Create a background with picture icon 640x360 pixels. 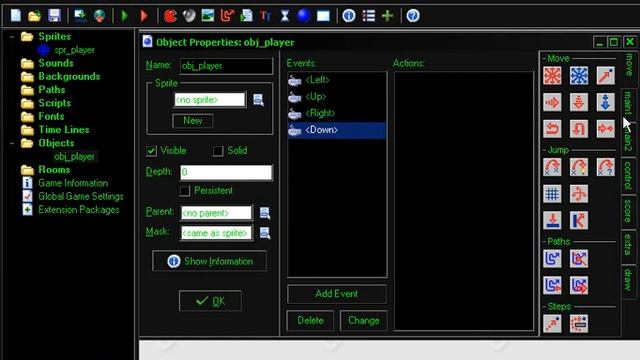pyautogui.click(x=208, y=16)
